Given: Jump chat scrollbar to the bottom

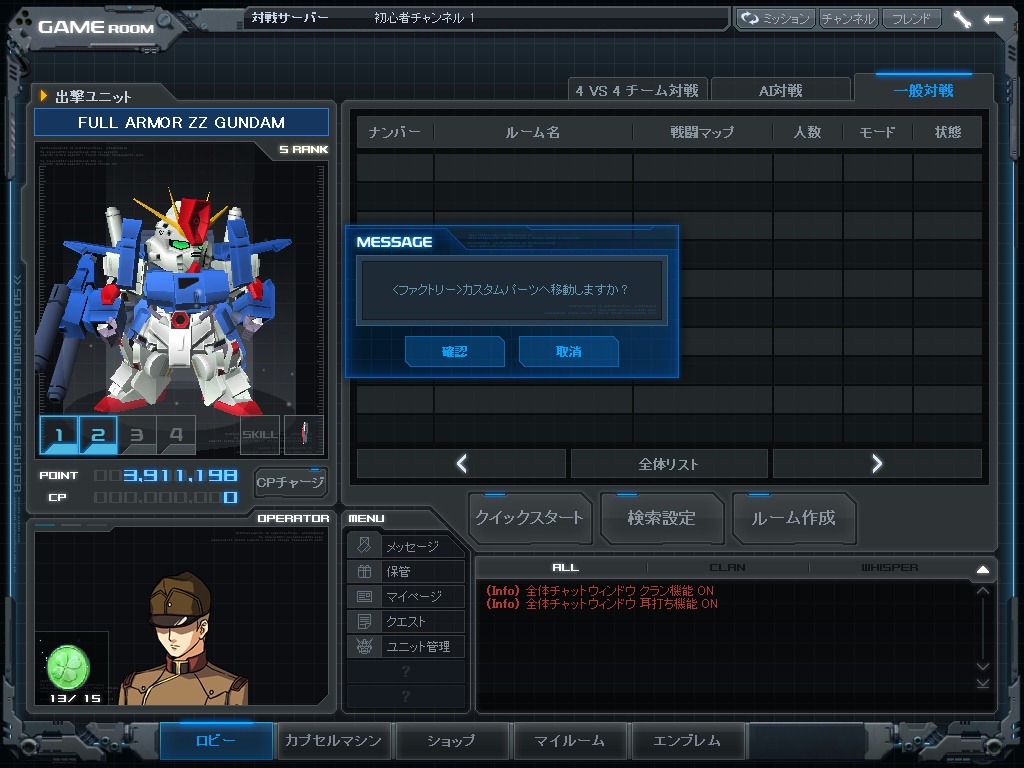Looking at the screenshot, I should (982, 682).
